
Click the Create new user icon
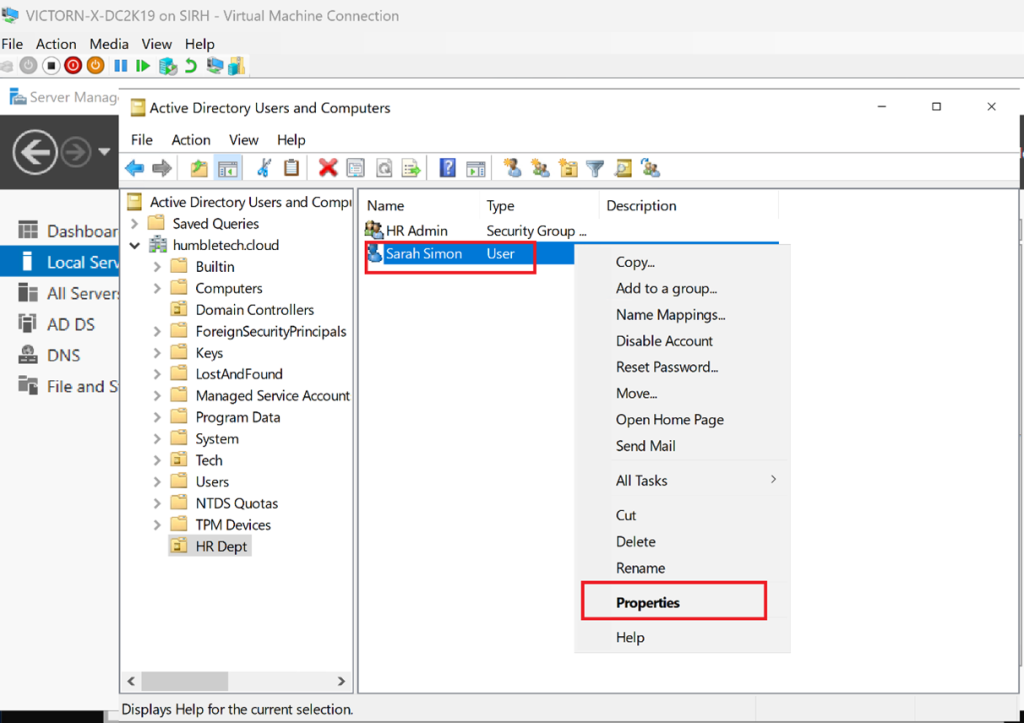[x=513, y=168]
